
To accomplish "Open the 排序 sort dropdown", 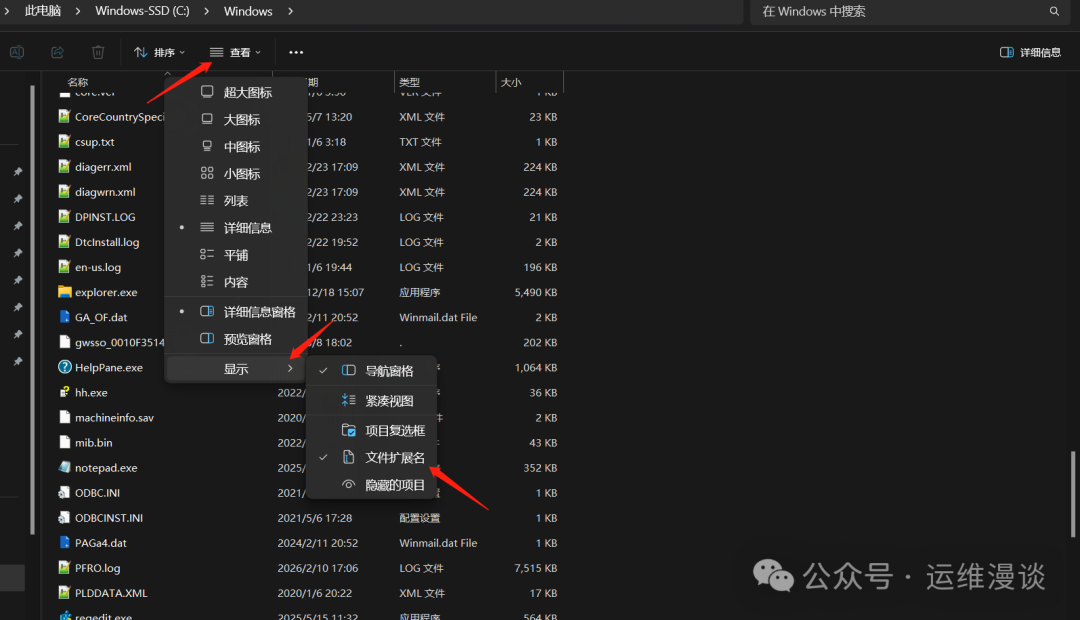I will click(159, 52).
